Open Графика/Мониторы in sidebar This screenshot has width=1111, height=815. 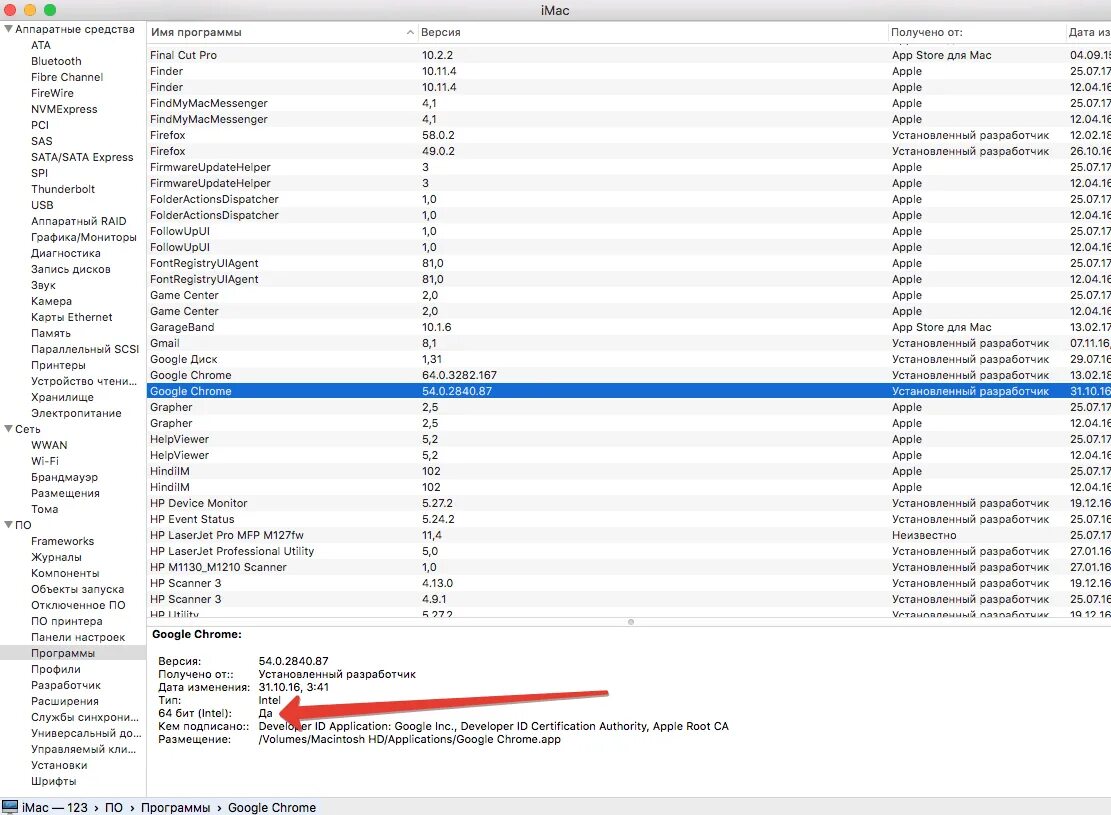pyautogui.click(x=84, y=237)
